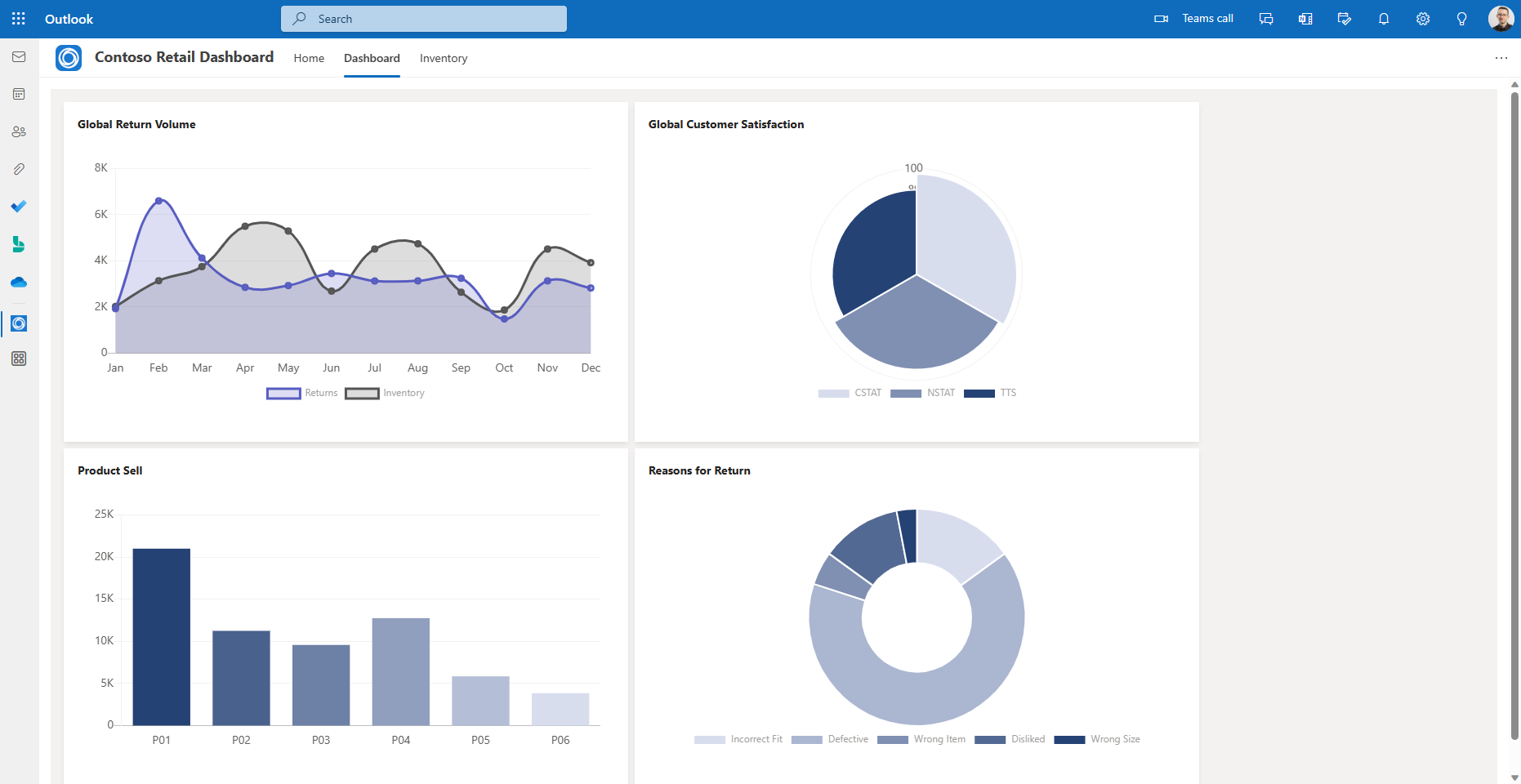Click the scrollbar down arrow
Image resolution: width=1521 pixels, height=784 pixels.
pos(1514,777)
